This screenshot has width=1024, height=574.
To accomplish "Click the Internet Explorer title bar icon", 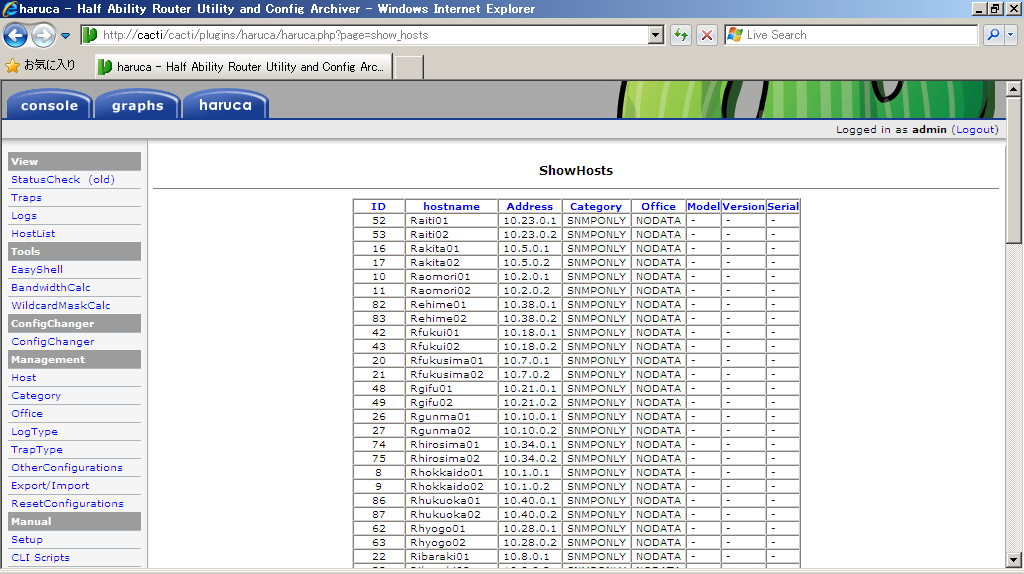I will click(9, 8).
